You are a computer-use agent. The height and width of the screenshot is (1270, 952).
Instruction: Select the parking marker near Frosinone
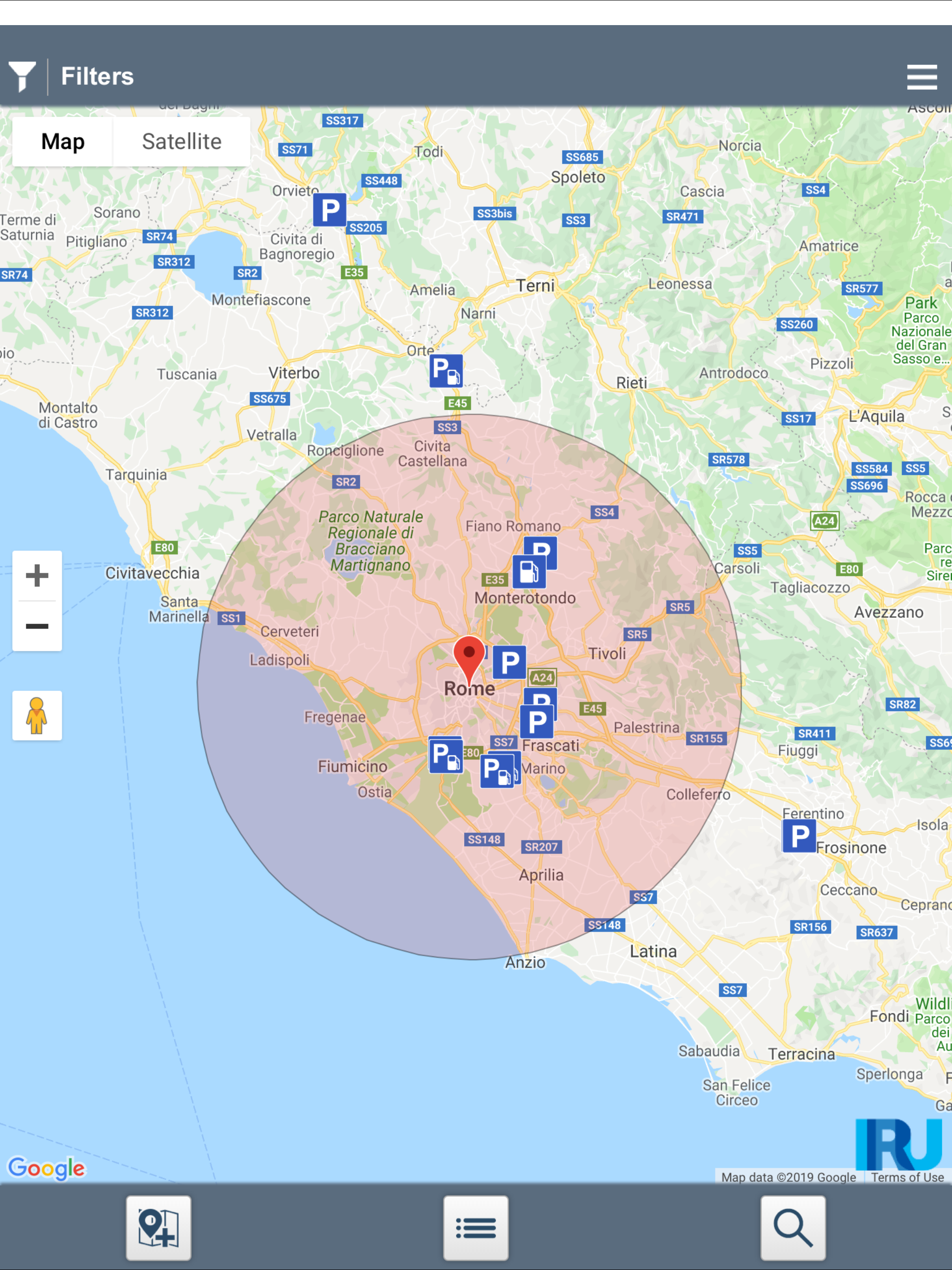[799, 836]
